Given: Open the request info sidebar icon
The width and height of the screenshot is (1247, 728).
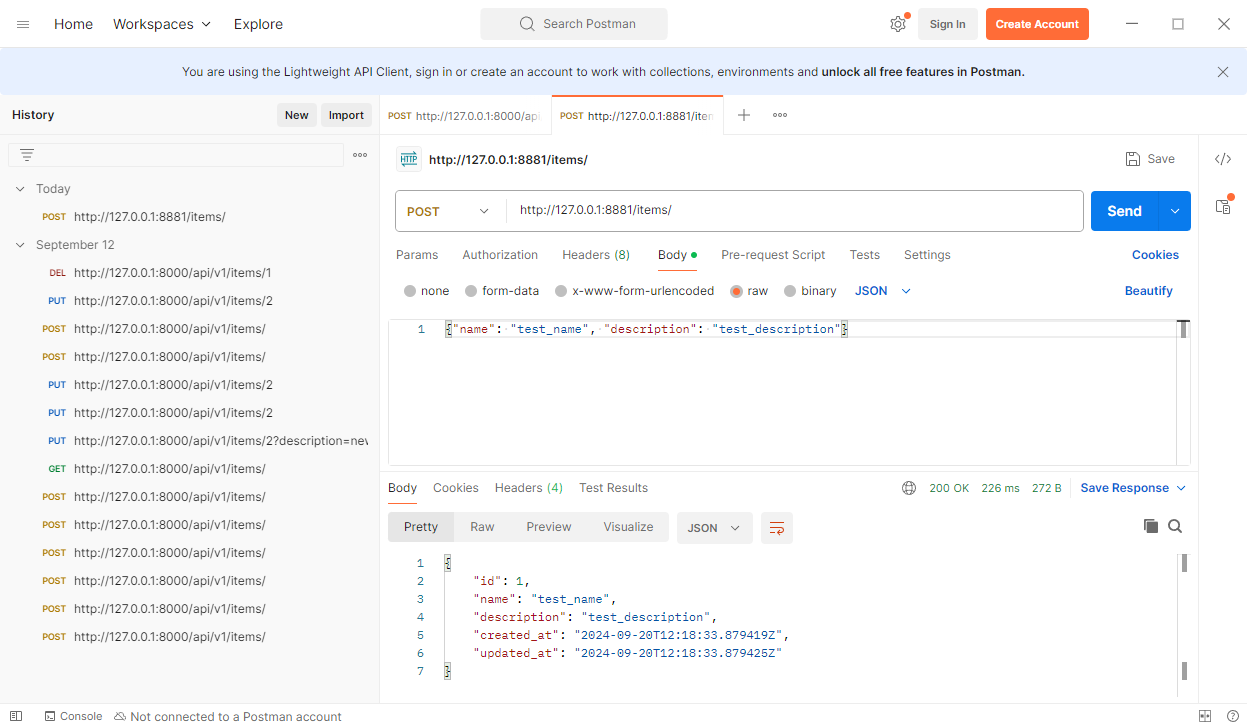Looking at the screenshot, I should click(x=1223, y=206).
